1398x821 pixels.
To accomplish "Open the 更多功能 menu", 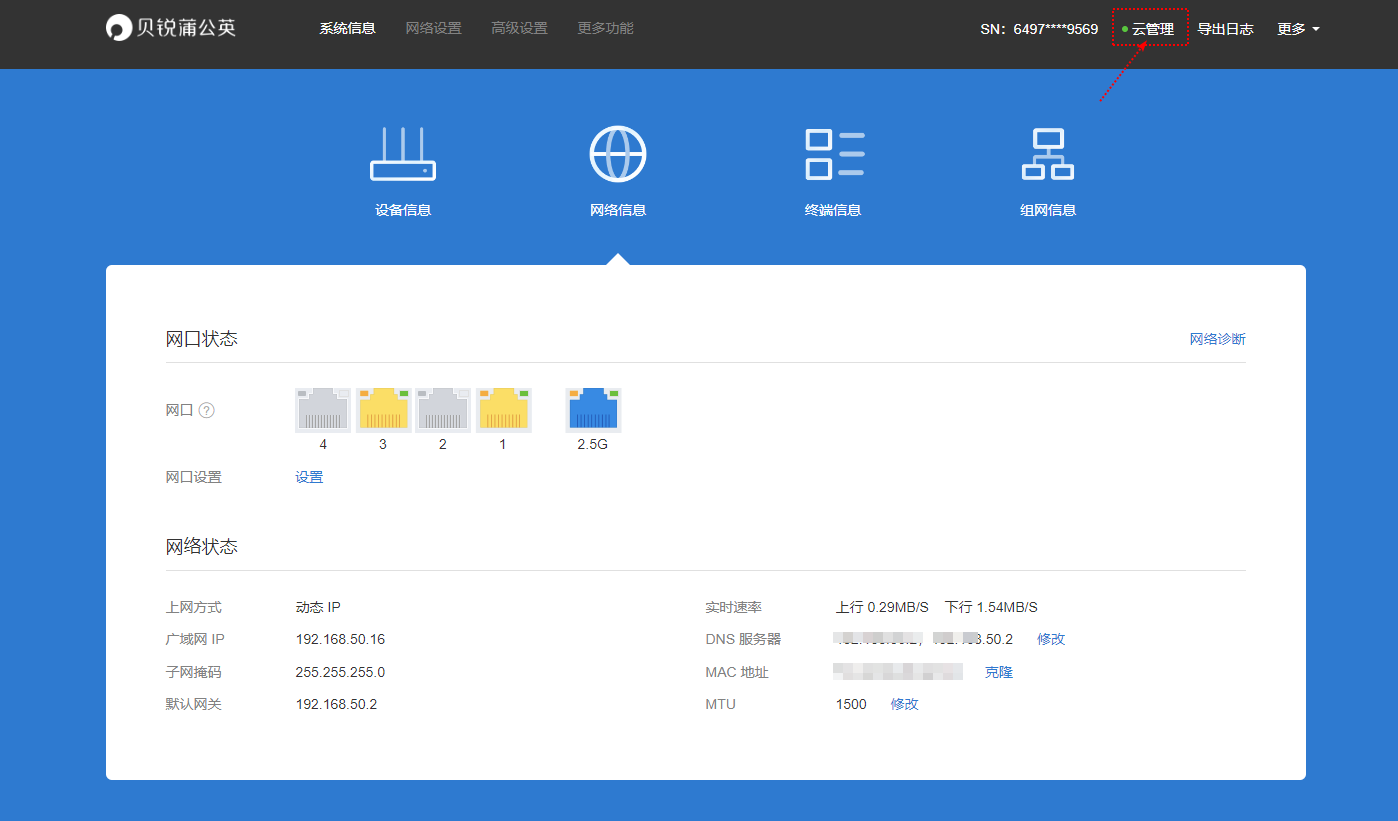I will 605,28.
